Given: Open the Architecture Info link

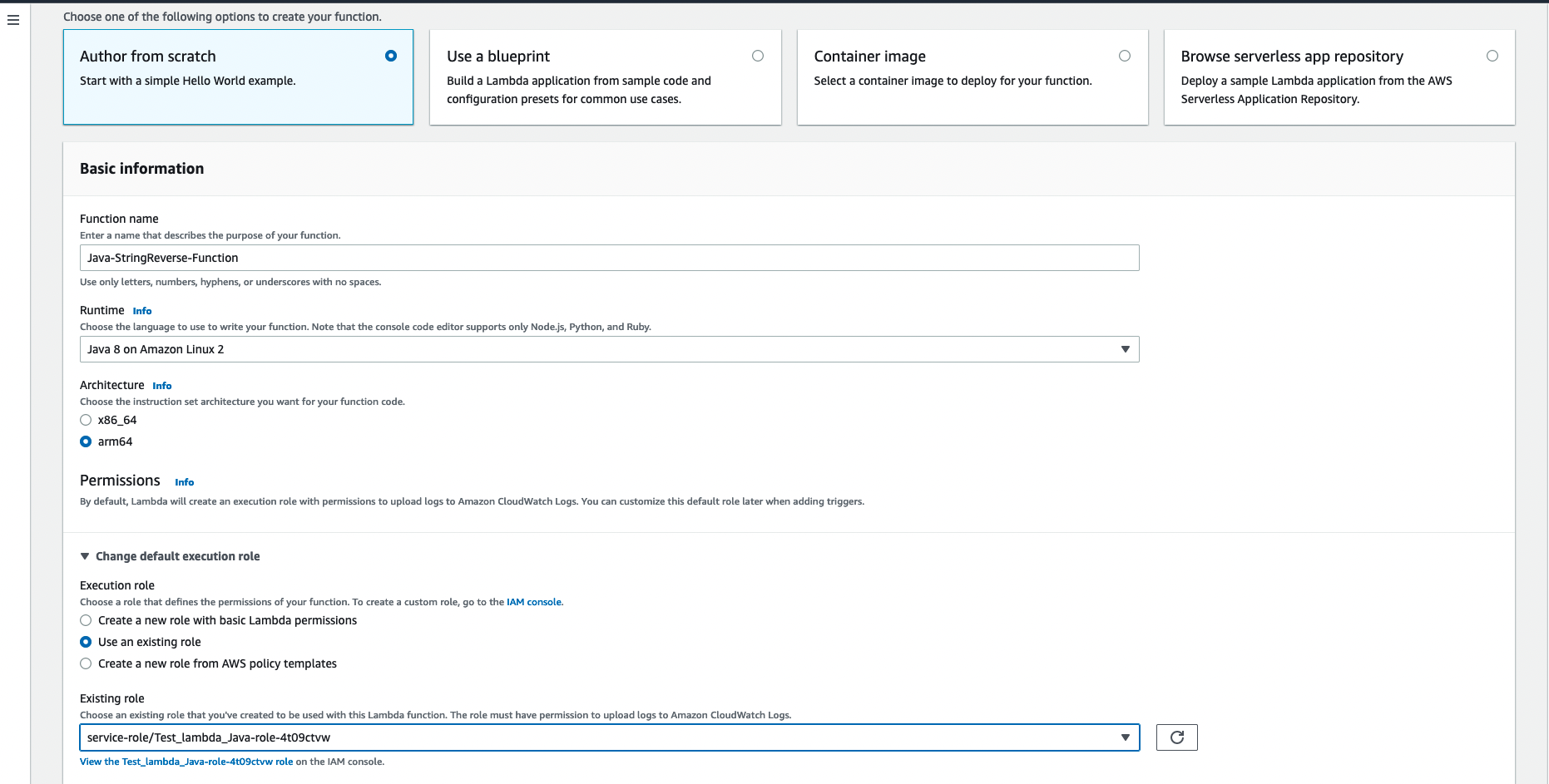Looking at the screenshot, I should 162,386.
